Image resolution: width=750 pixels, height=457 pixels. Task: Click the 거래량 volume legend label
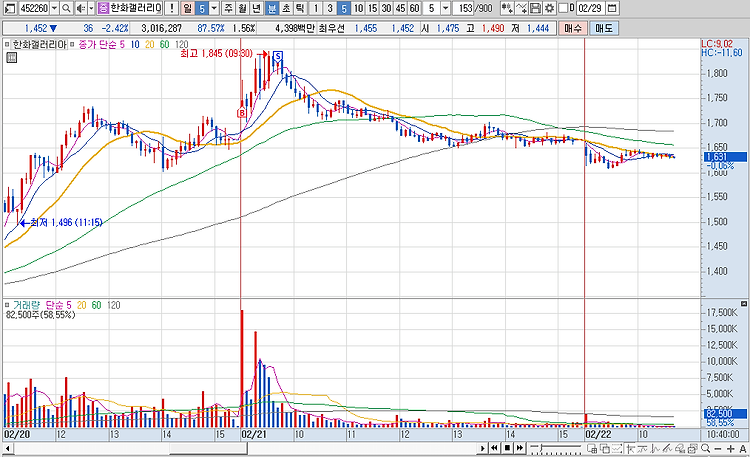tap(27, 305)
